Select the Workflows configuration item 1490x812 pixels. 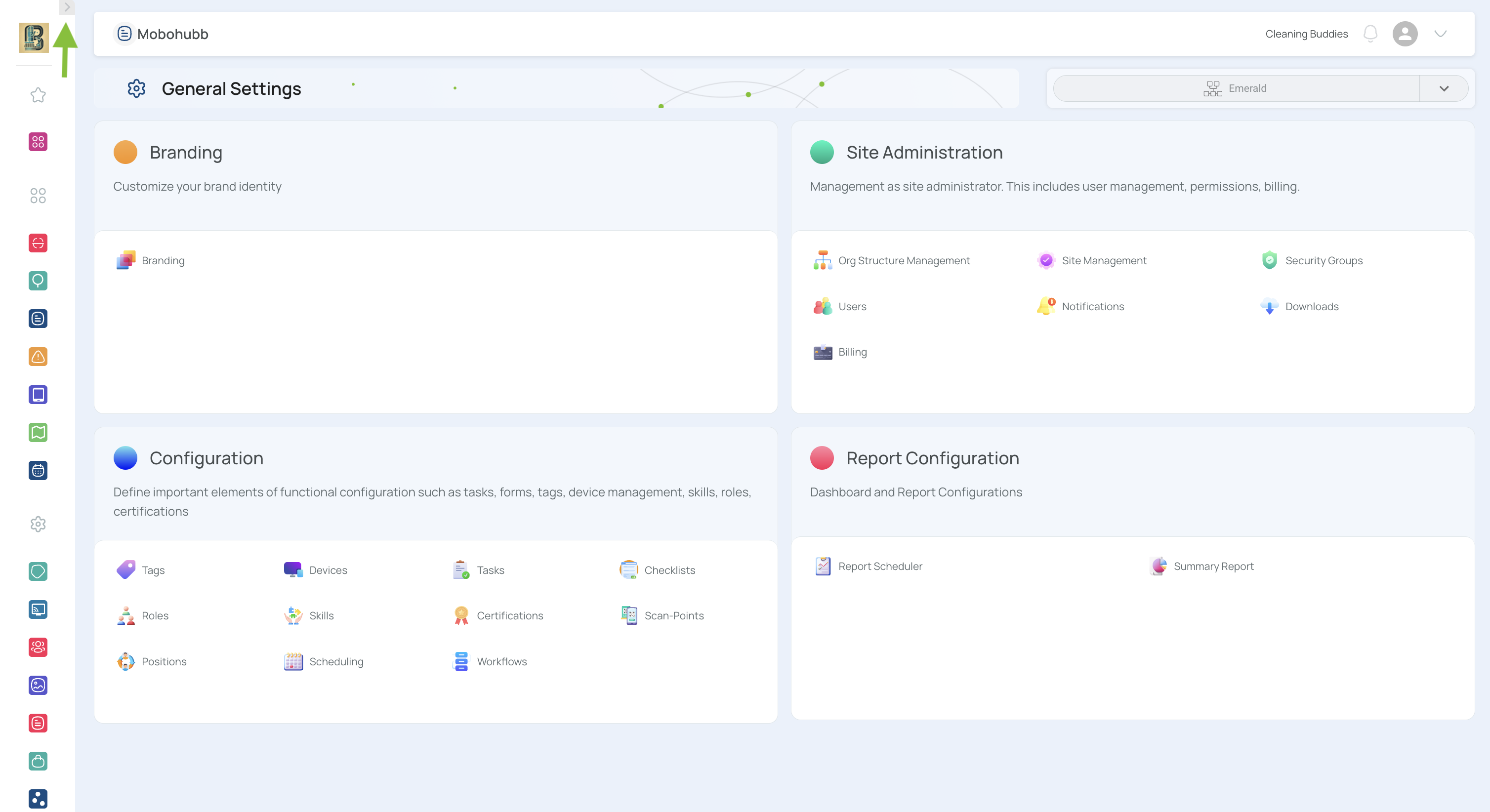pyautogui.click(x=501, y=662)
